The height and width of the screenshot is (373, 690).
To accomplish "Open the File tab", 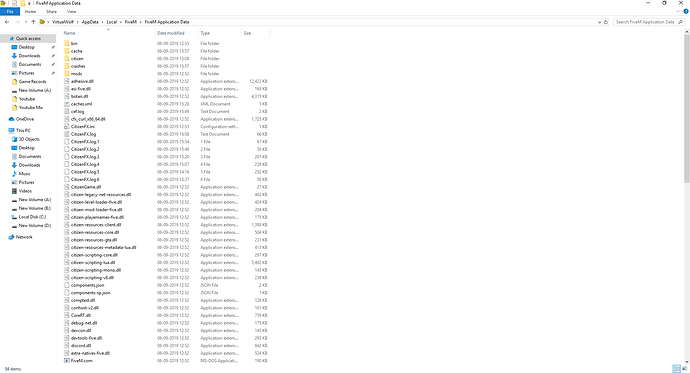I will [x=10, y=11].
